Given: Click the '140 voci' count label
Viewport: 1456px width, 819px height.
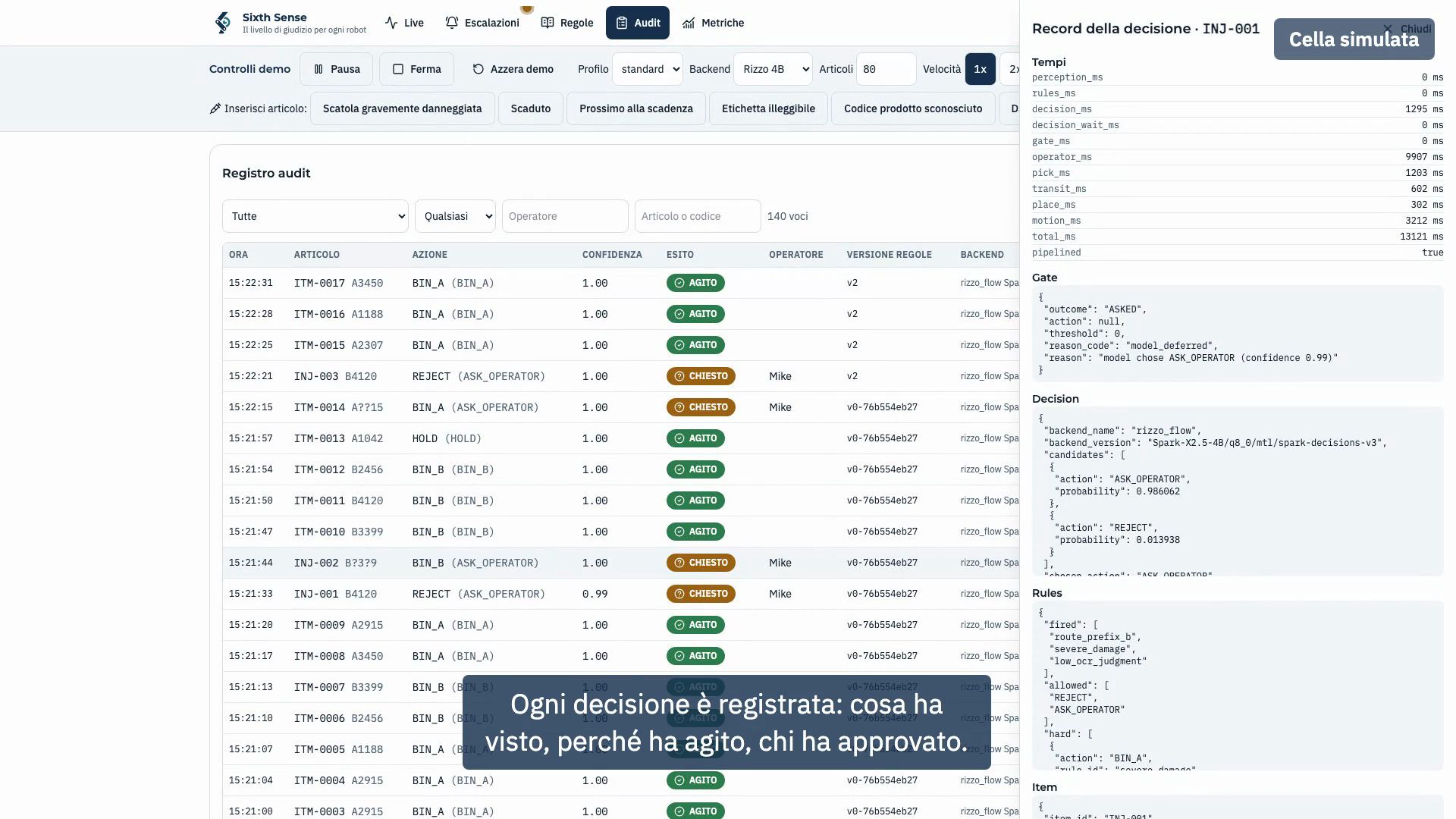Looking at the screenshot, I should 787,216.
